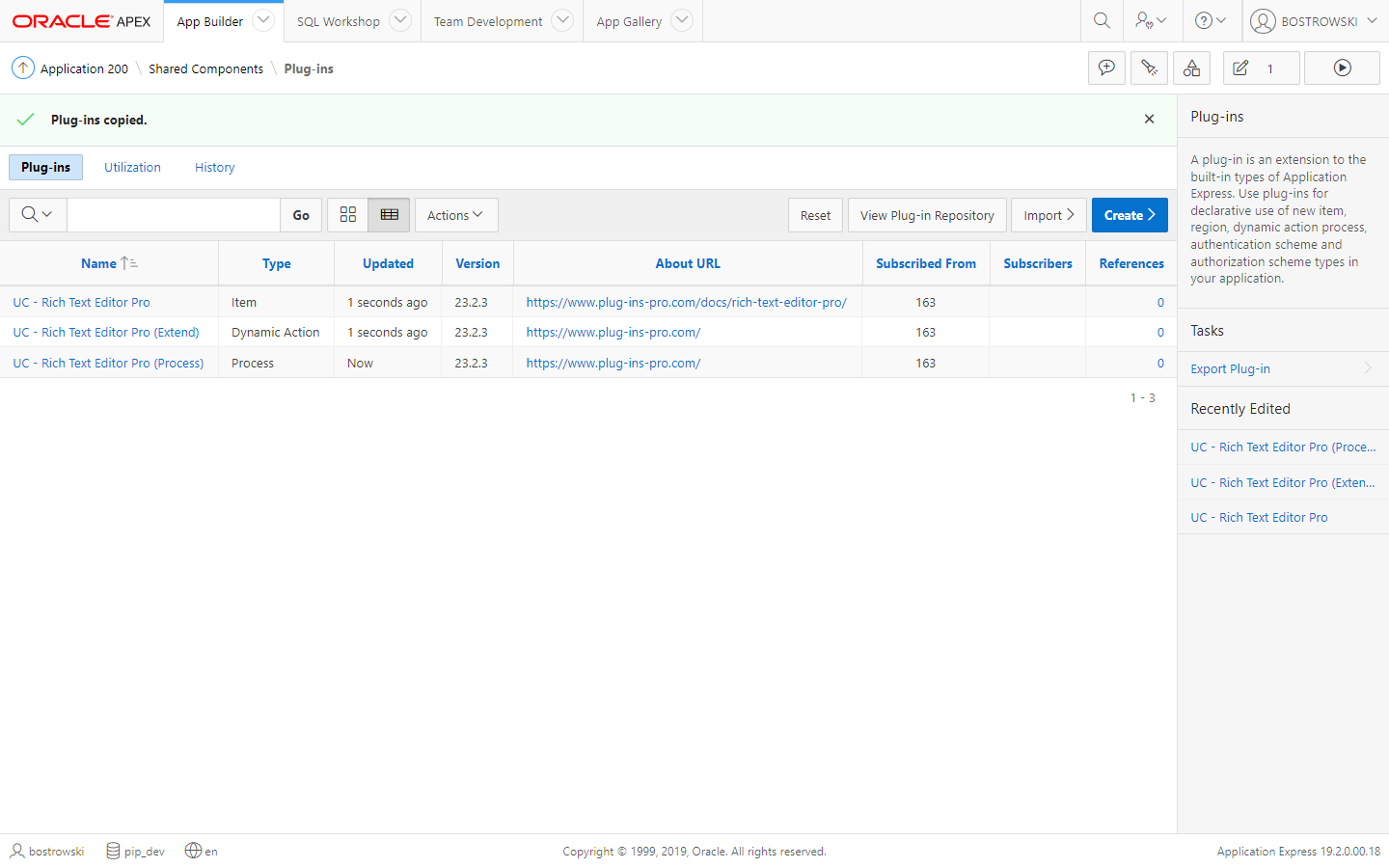Sort by the Subscribers column header

click(1038, 263)
